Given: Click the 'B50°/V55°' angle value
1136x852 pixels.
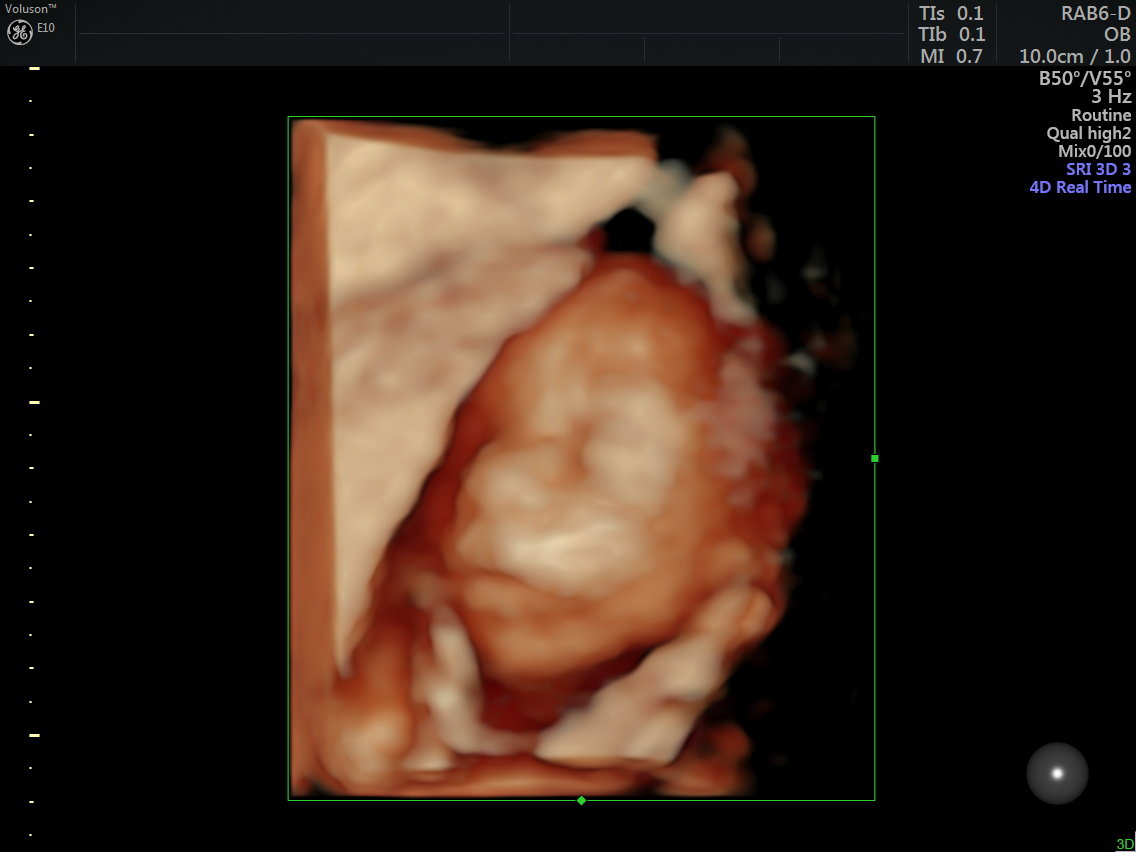Looking at the screenshot, I should 1085,78.
